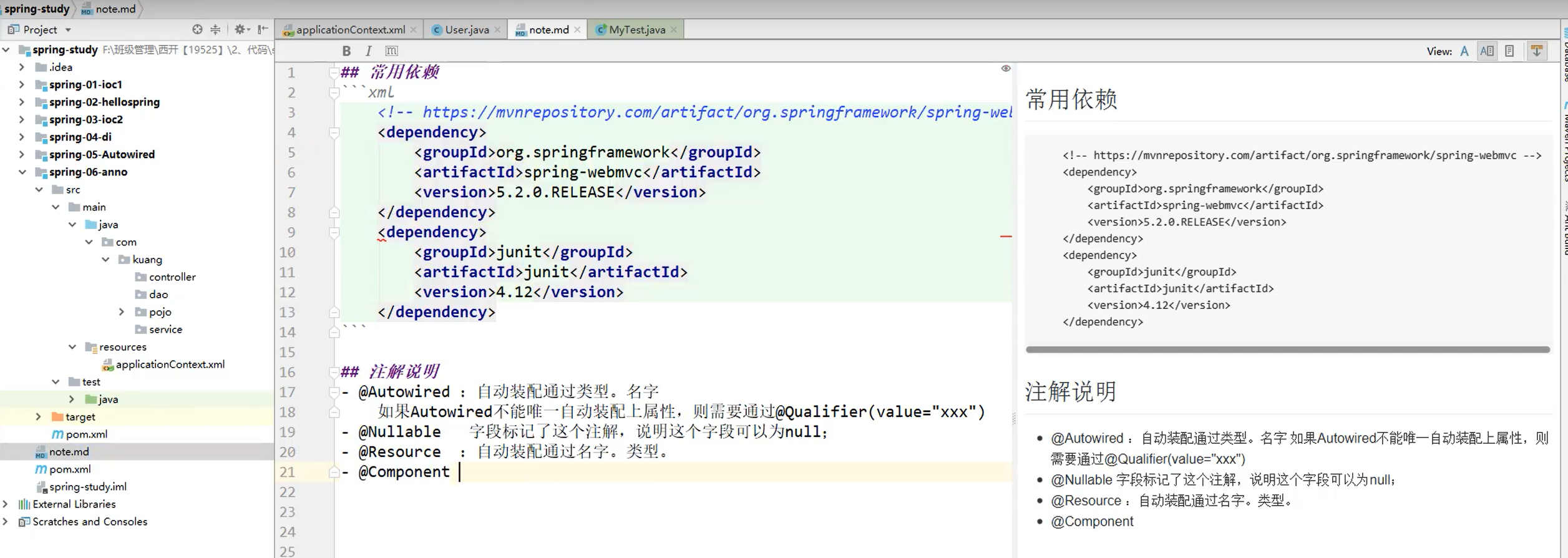
Task: Collapse all nodes in Project panel
Action: pos(215,29)
